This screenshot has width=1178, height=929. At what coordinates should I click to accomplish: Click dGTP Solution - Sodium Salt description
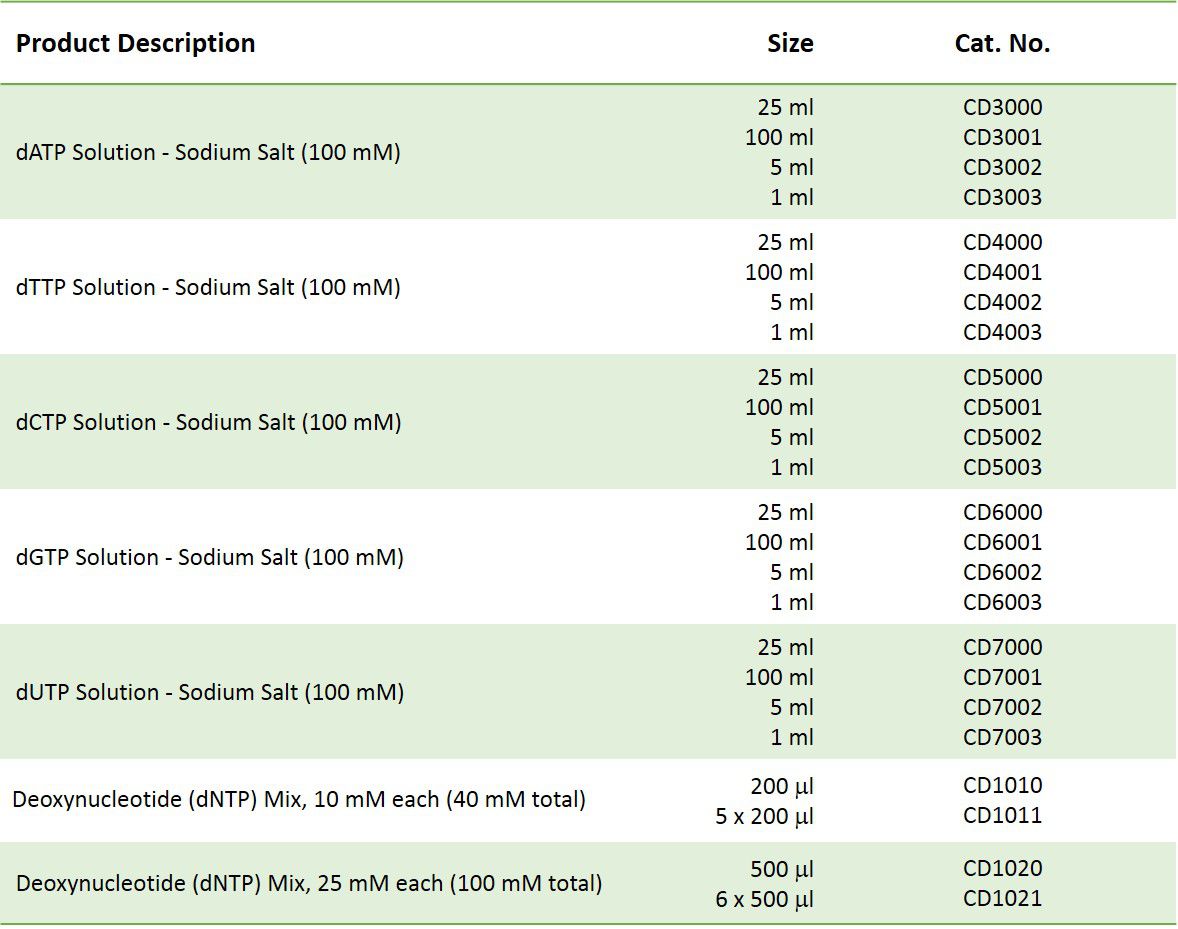click(210, 558)
